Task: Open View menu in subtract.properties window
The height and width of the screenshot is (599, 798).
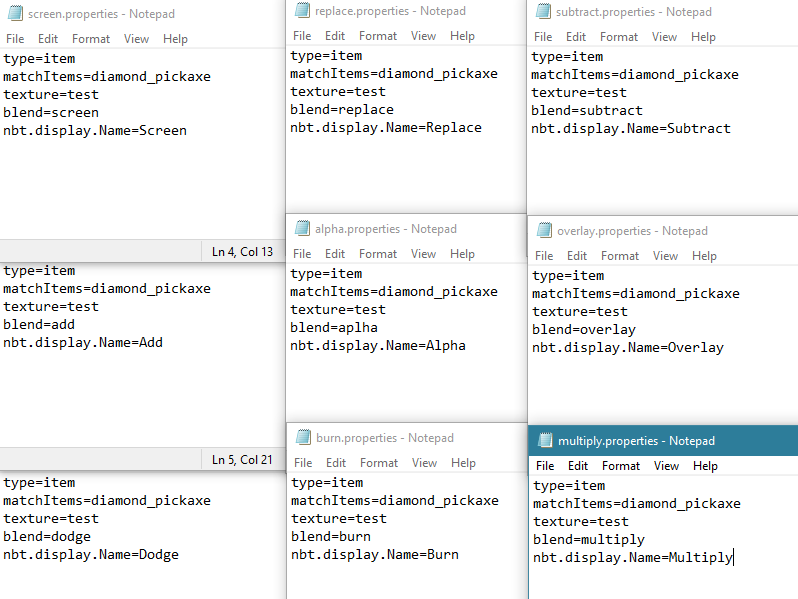Action: (665, 37)
